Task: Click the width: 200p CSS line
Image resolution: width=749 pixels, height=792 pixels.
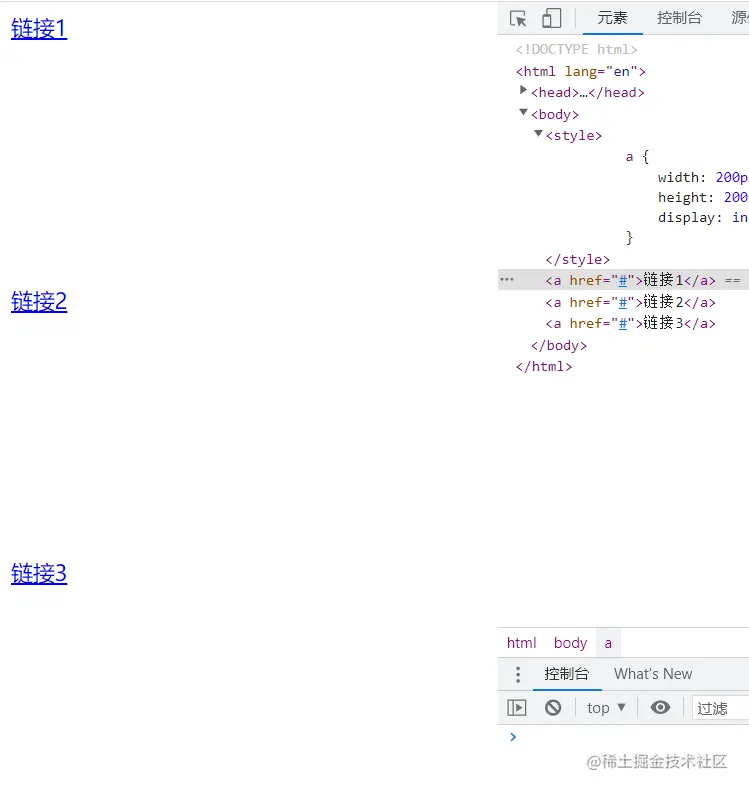Action: point(703,177)
